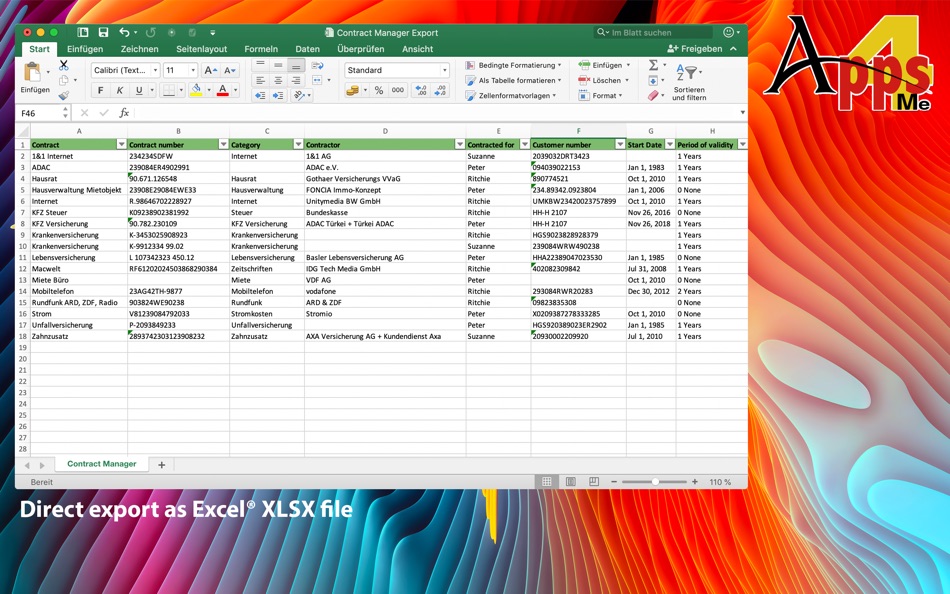Open filter dropdown for Start Date column
This screenshot has height=594, width=950.
point(670,144)
